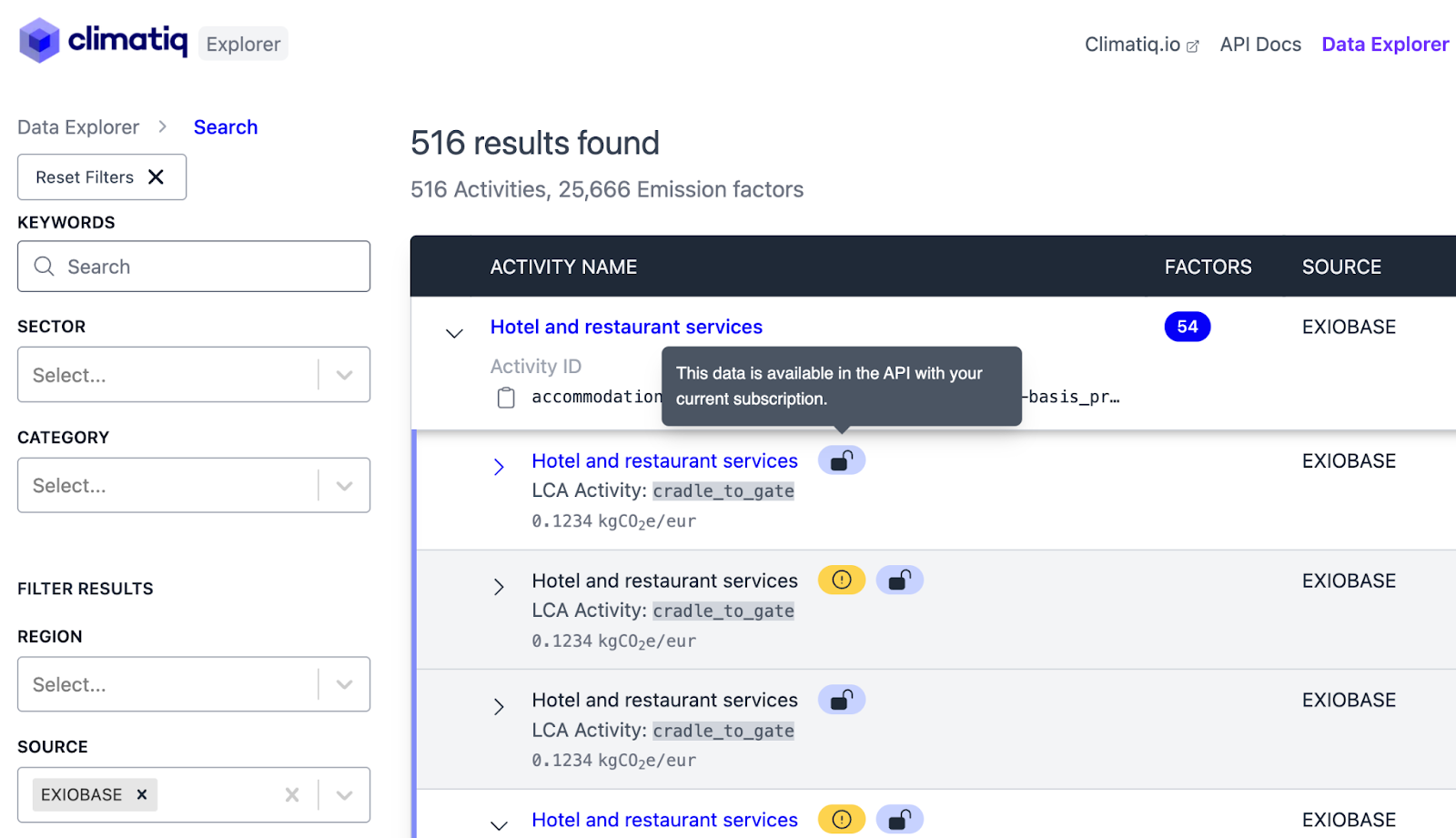This screenshot has height=838, width=1456.
Task: Collapse the bottom Hotel emission factor row
Action: pos(499,825)
